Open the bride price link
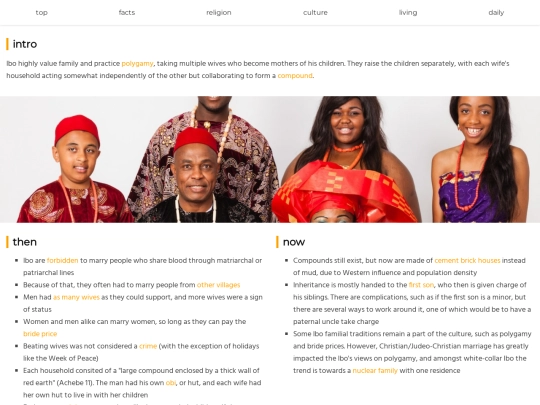Screen dimensions: 540x405 (x=40, y=334)
